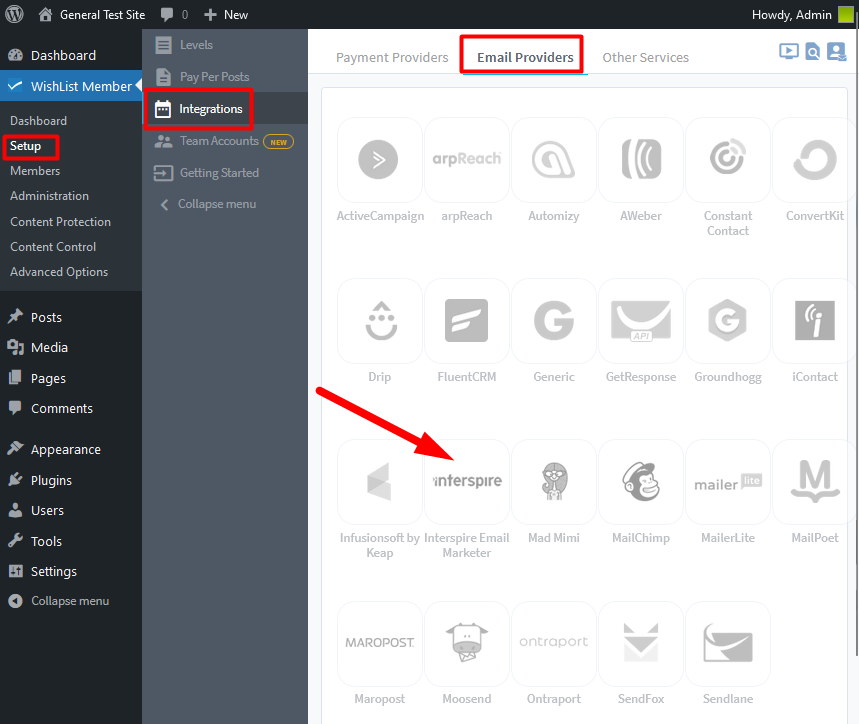Open the Pages menu
This screenshot has width=859, height=724.
(x=71, y=378)
